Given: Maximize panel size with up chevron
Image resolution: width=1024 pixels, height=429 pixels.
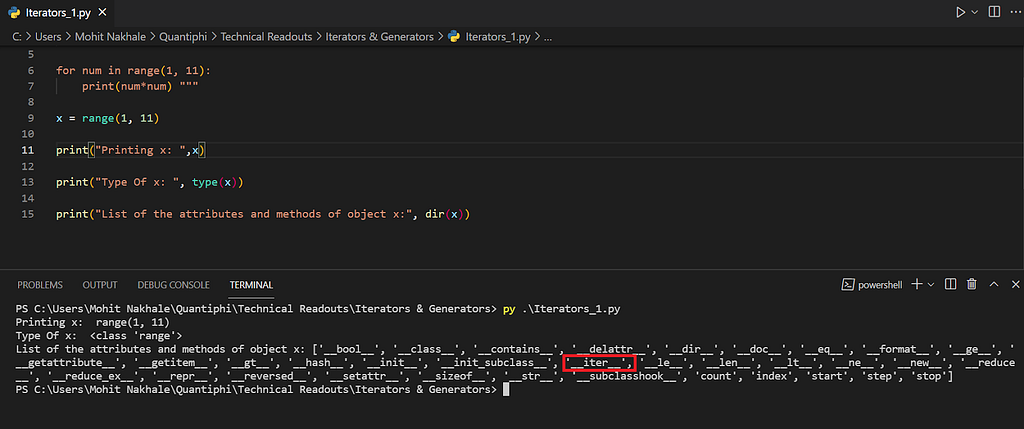Looking at the screenshot, I should (x=994, y=284).
